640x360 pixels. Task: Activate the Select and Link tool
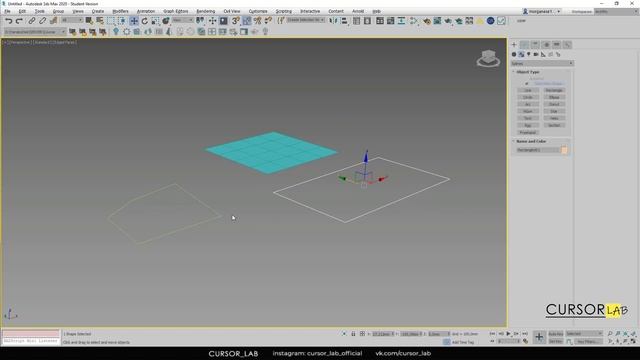coord(31,20)
